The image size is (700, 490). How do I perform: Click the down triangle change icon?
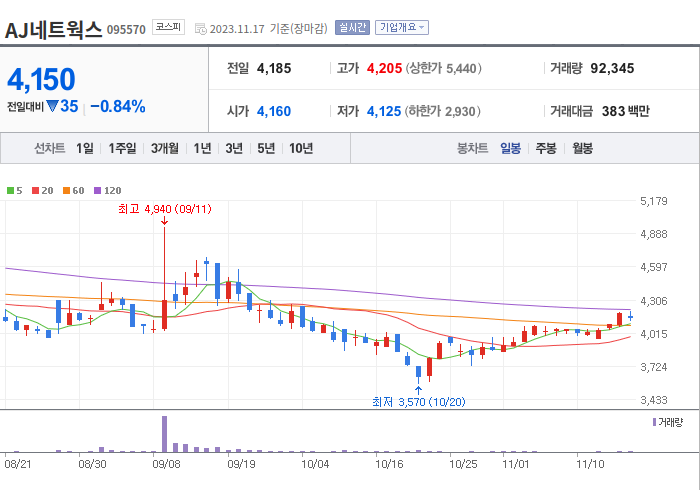click(x=52, y=106)
